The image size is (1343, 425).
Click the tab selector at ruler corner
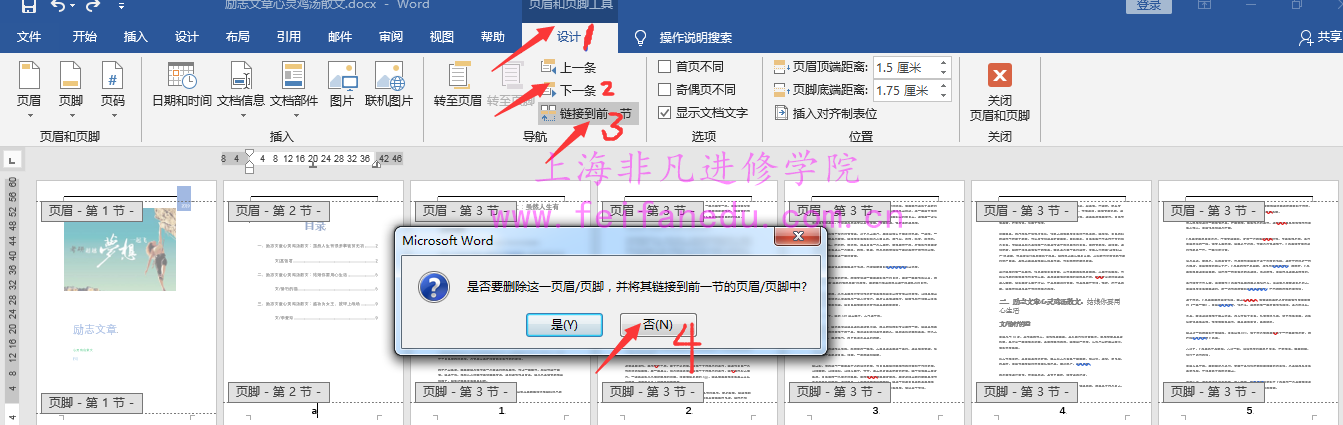point(12,159)
